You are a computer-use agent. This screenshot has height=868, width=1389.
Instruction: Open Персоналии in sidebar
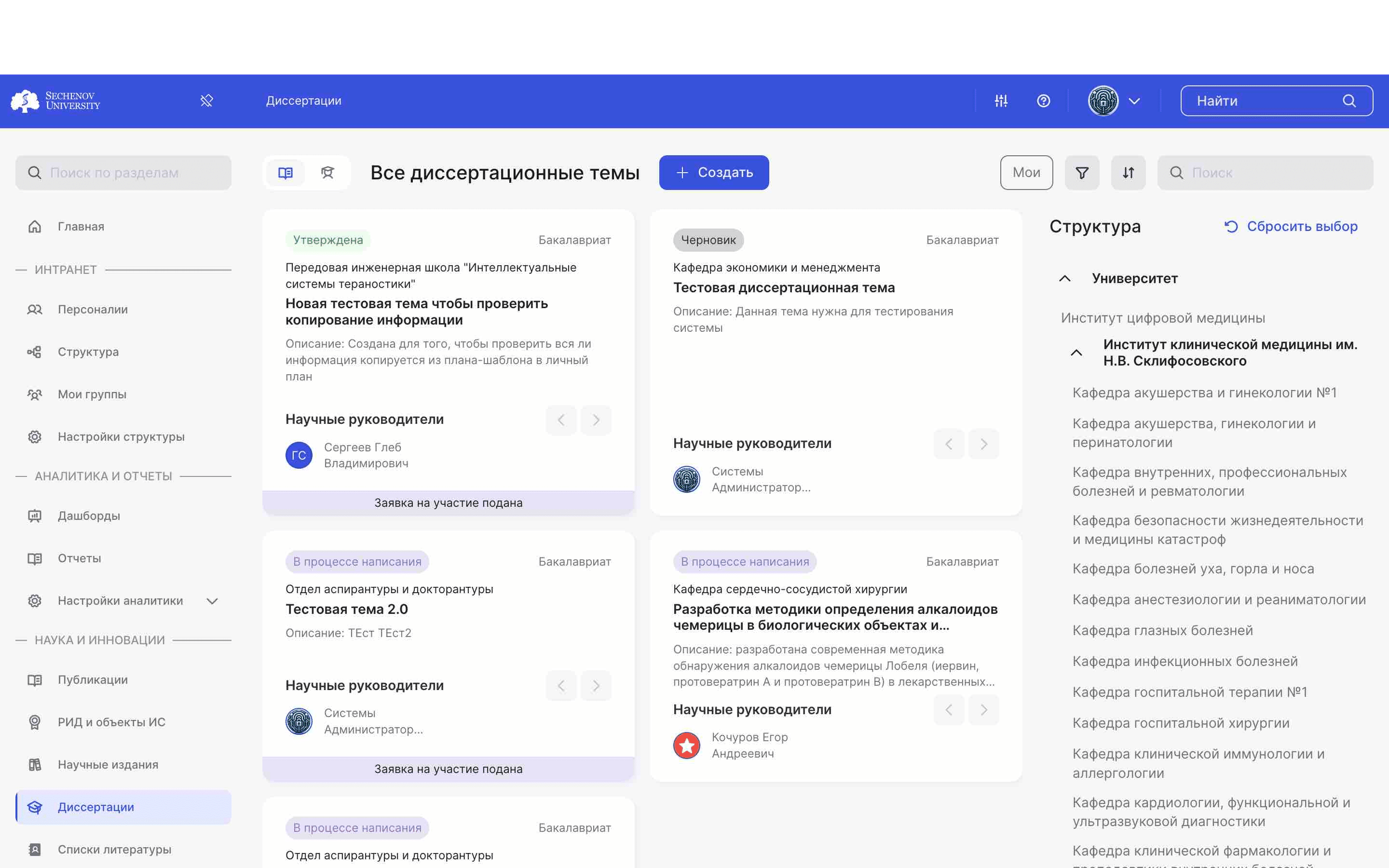click(123, 310)
